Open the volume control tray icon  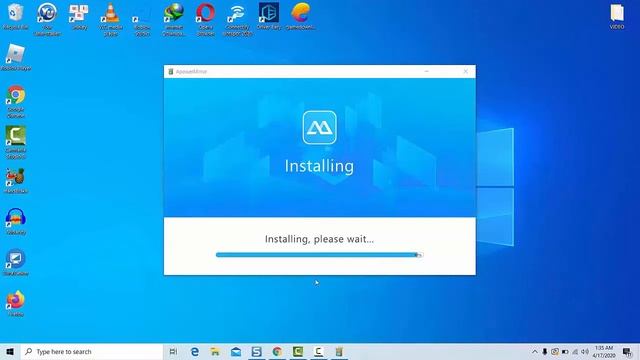(x=585, y=351)
